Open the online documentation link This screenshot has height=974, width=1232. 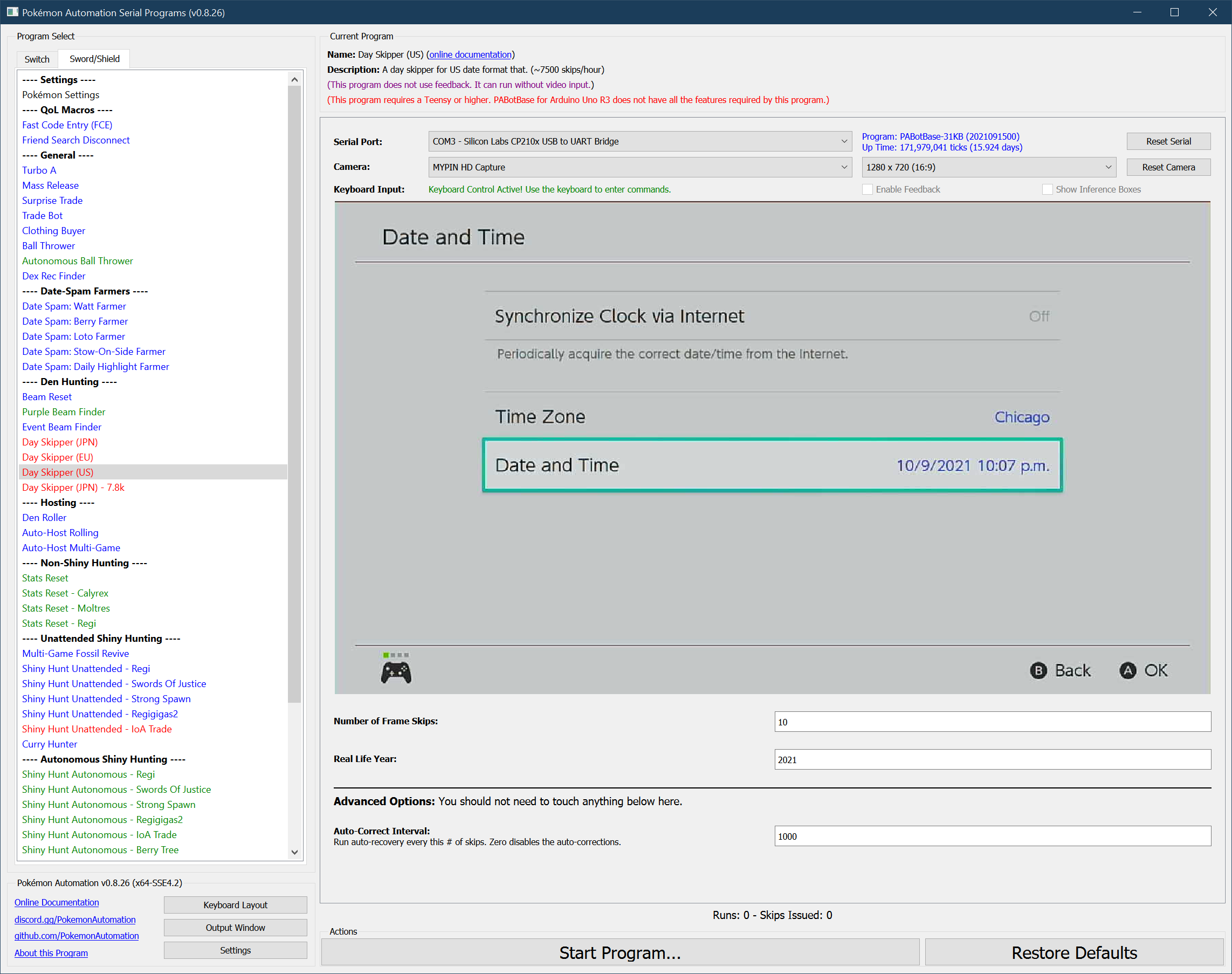point(470,55)
